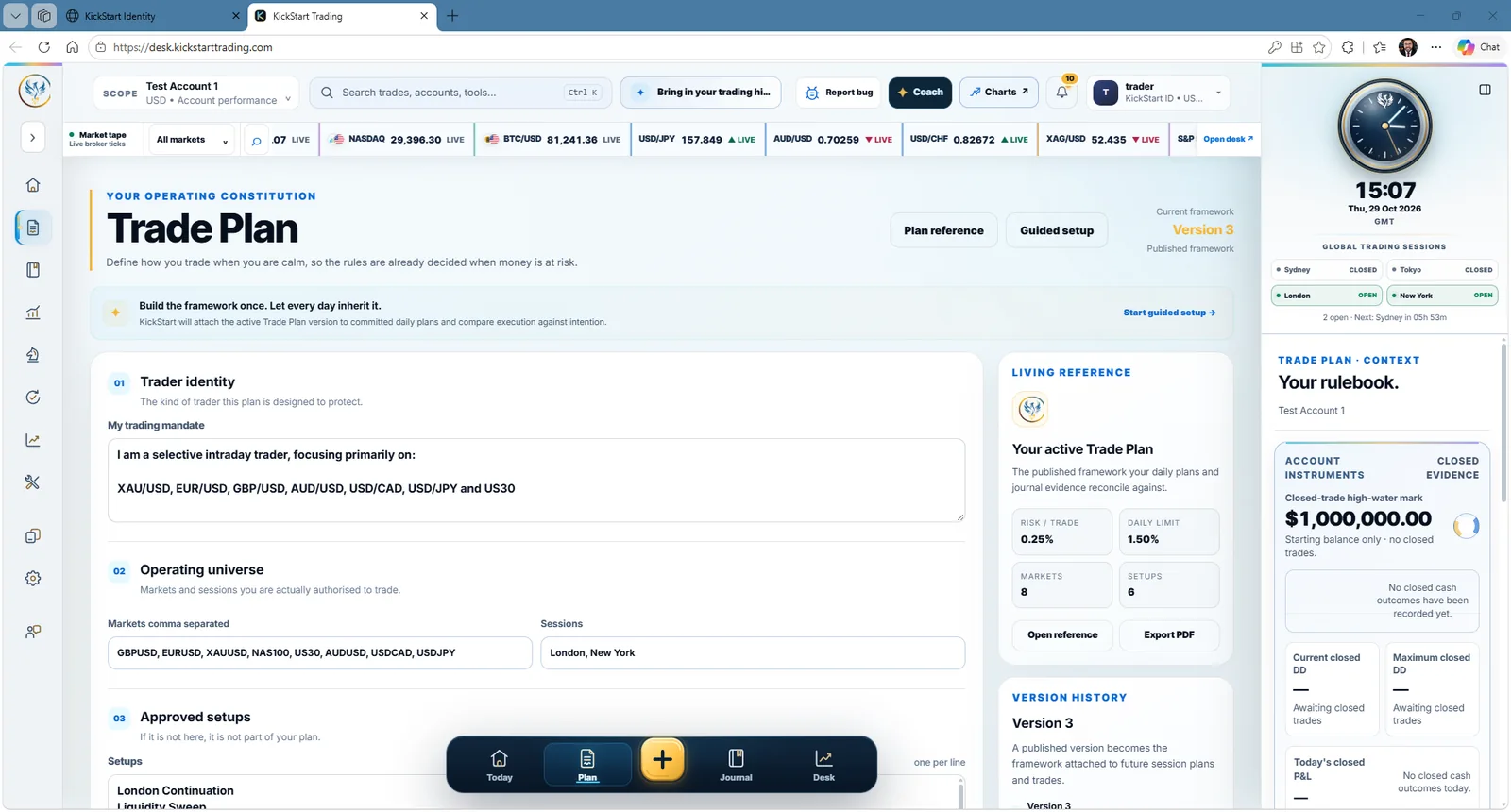Open Desk in bottom navigation
Screen dimensions: 1511x812
click(x=823, y=765)
